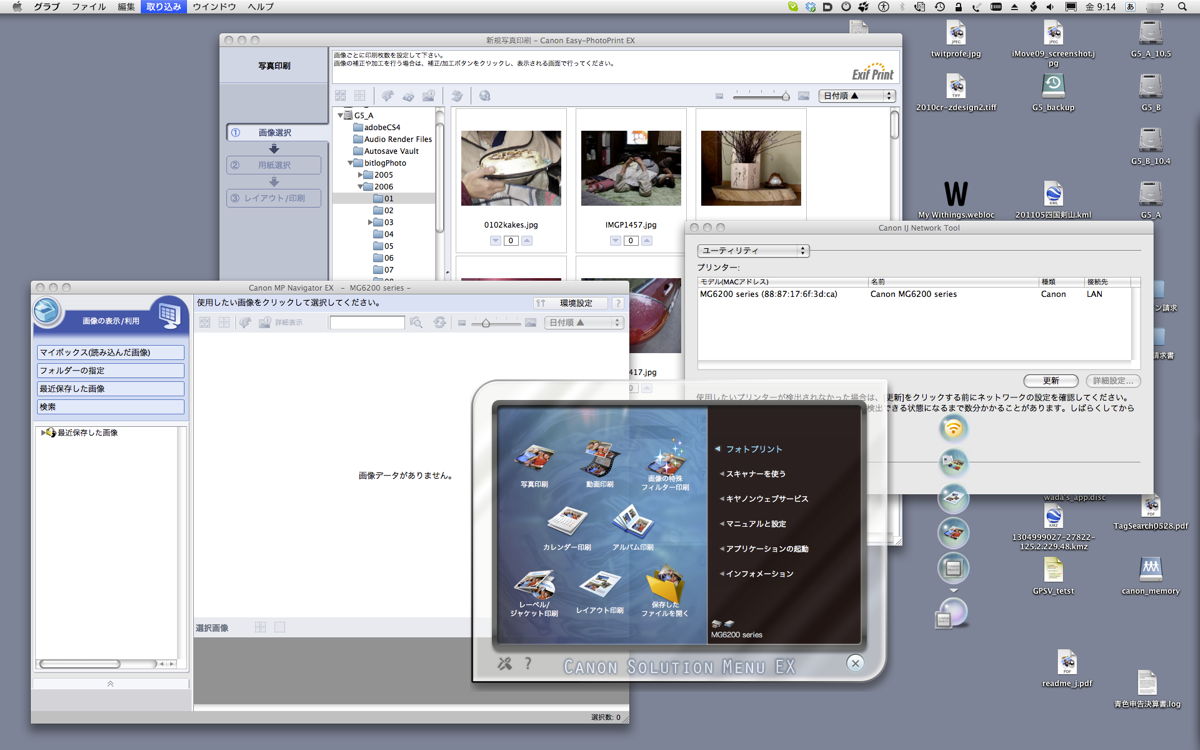Click the wireless icon in the Solution Menu shortcut strip

coord(954,429)
